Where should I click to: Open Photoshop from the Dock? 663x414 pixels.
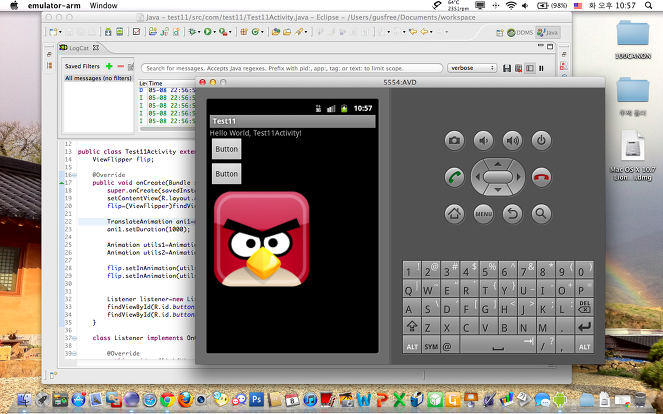pos(256,399)
